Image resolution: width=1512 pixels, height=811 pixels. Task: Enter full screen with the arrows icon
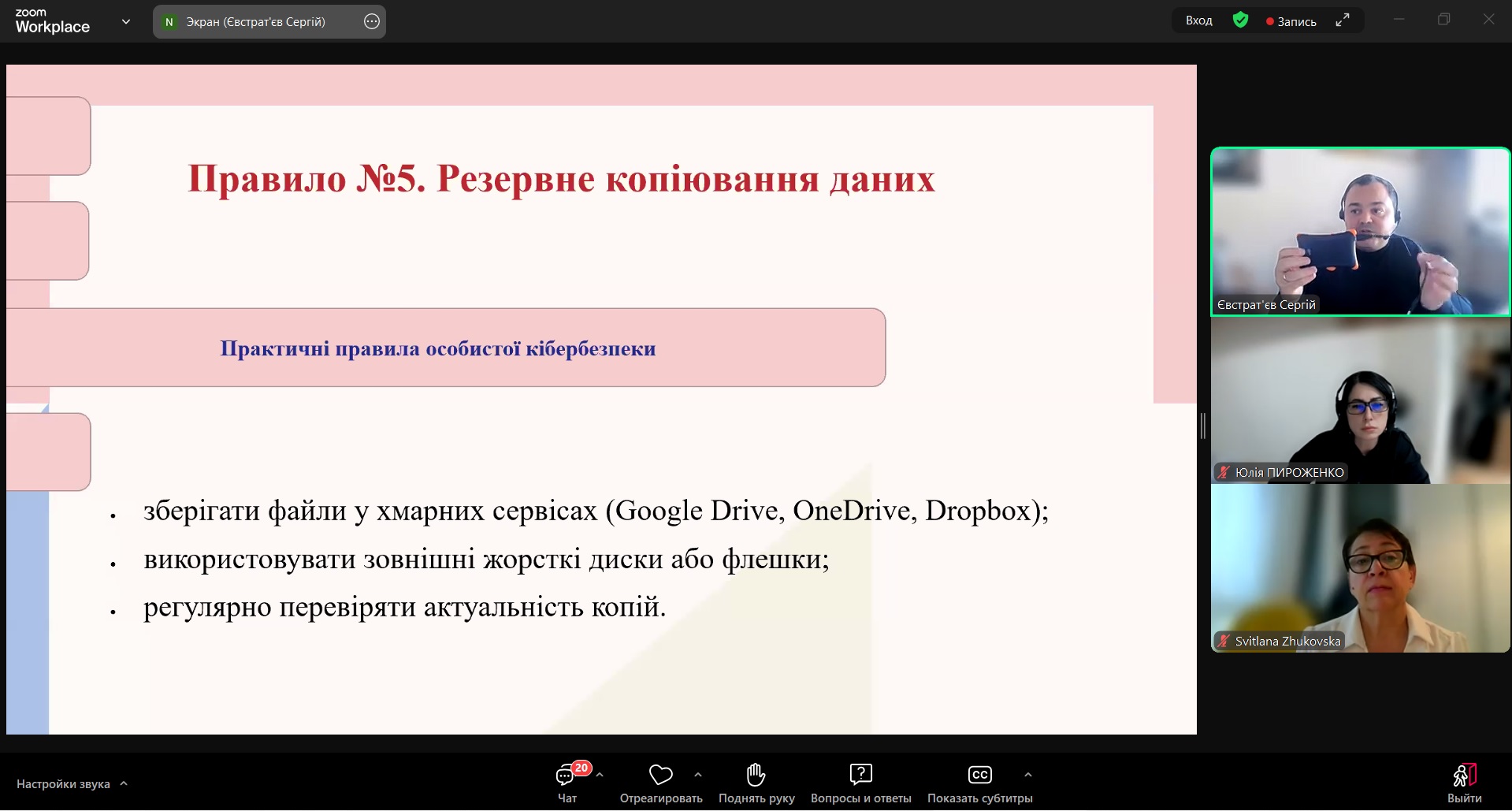pos(1343,20)
